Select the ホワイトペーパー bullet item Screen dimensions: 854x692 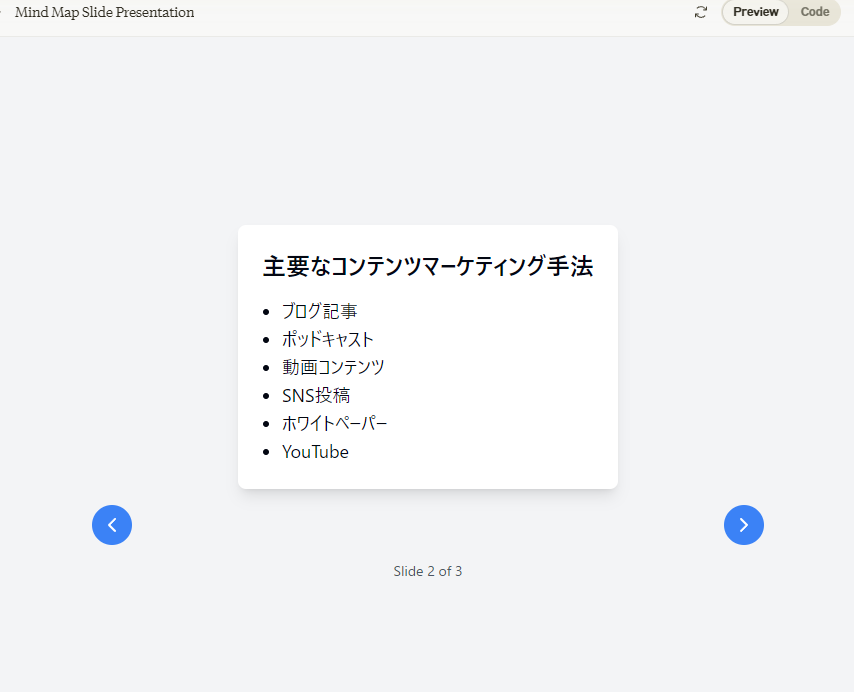pyautogui.click(x=334, y=424)
